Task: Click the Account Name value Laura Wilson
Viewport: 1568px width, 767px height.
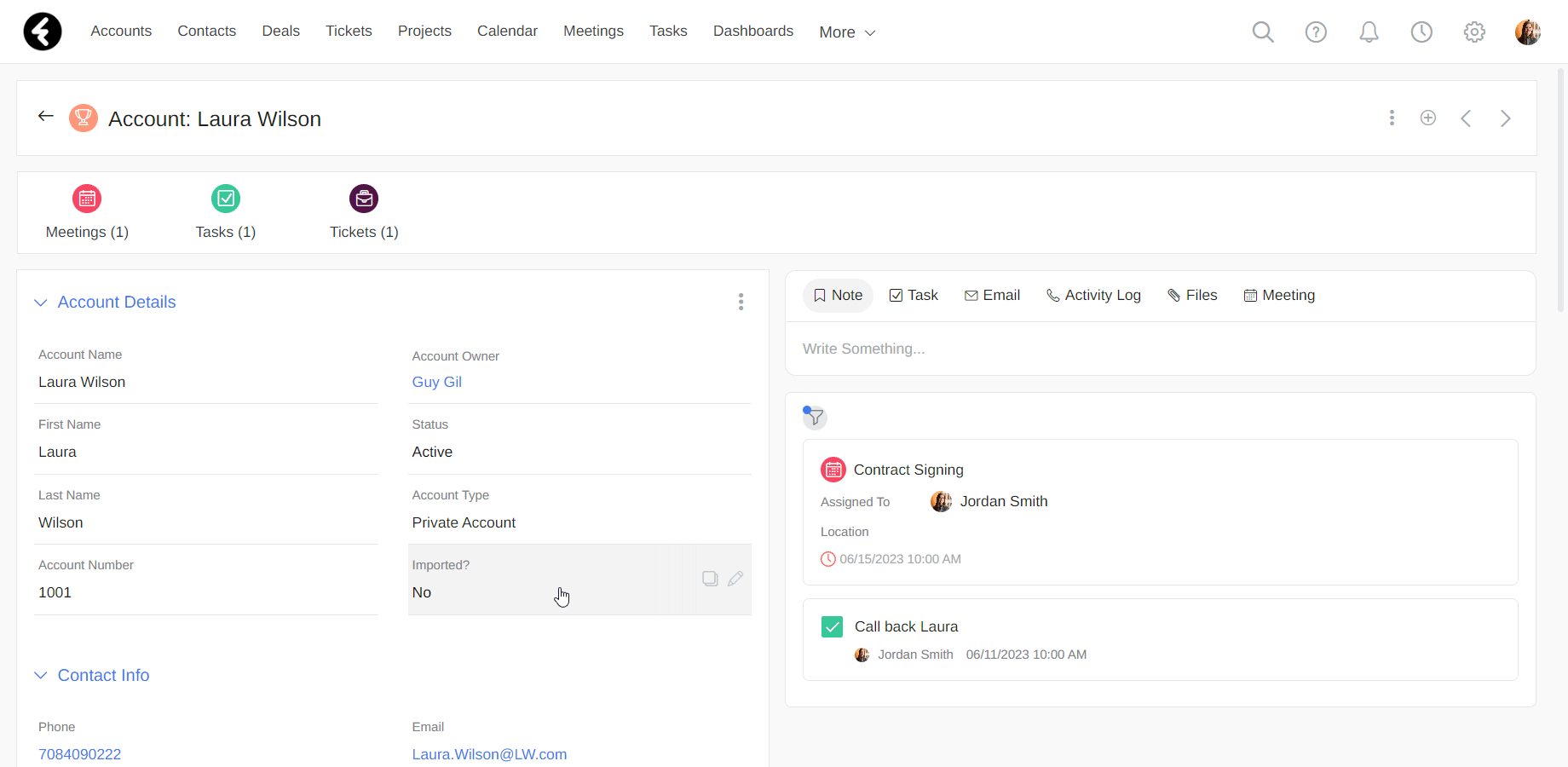Action: tap(82, 382)
